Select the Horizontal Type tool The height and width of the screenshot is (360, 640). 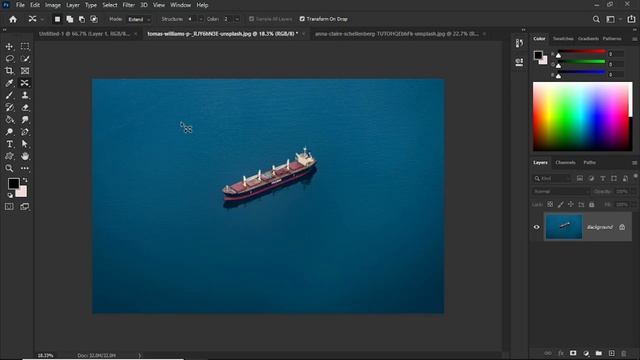(9, 144)
